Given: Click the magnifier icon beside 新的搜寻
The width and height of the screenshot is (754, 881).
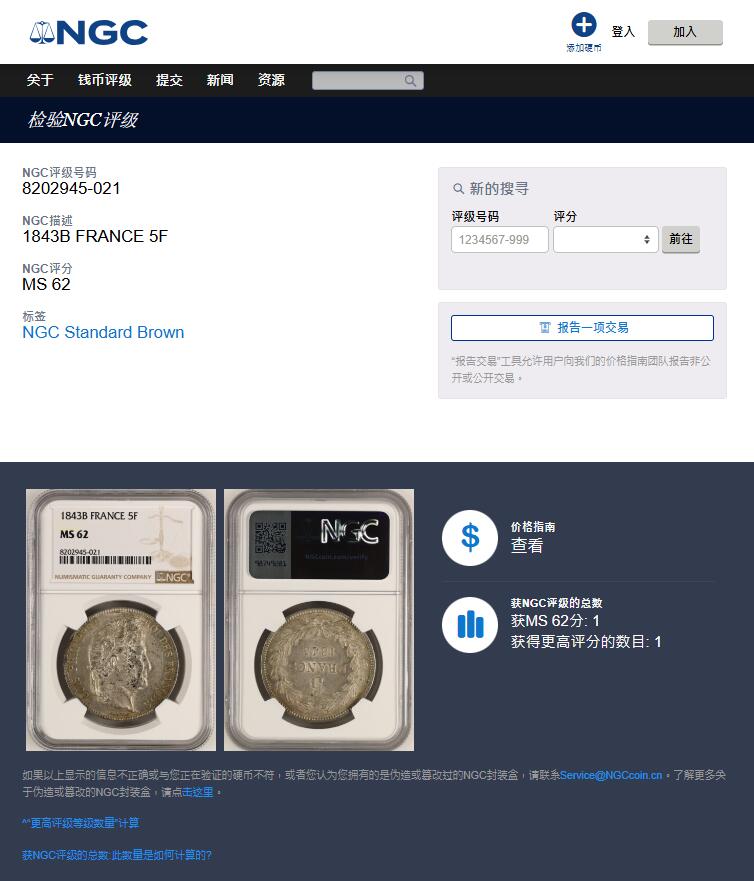Looking at the screenshot, I should (x=458, y=189).
